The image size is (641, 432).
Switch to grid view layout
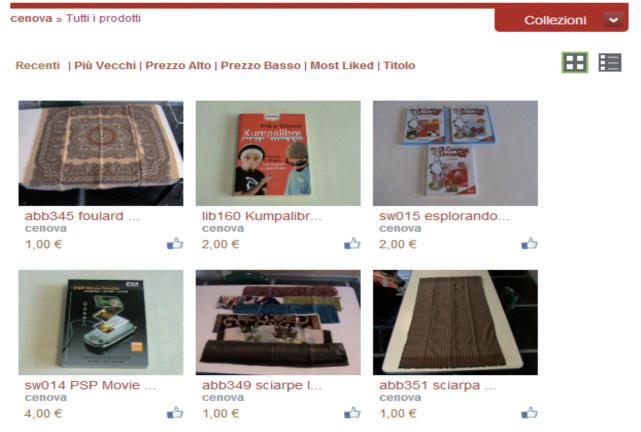coord(575,63)
